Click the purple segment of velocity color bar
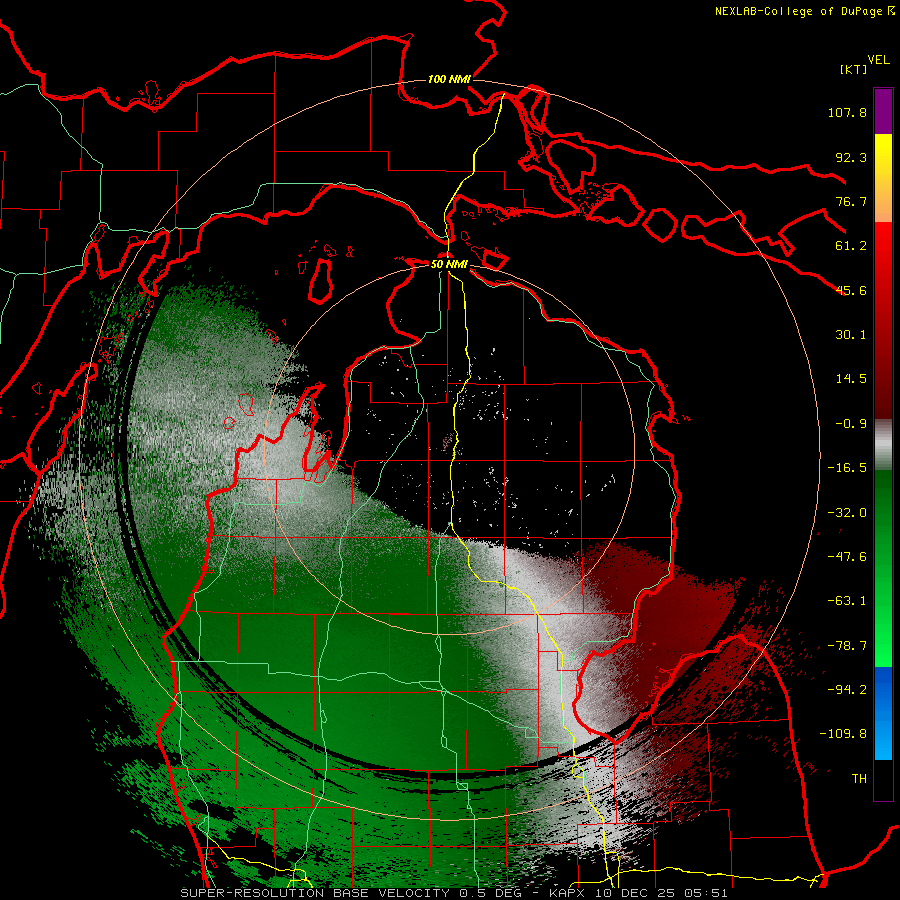 [x=883, y=112]
